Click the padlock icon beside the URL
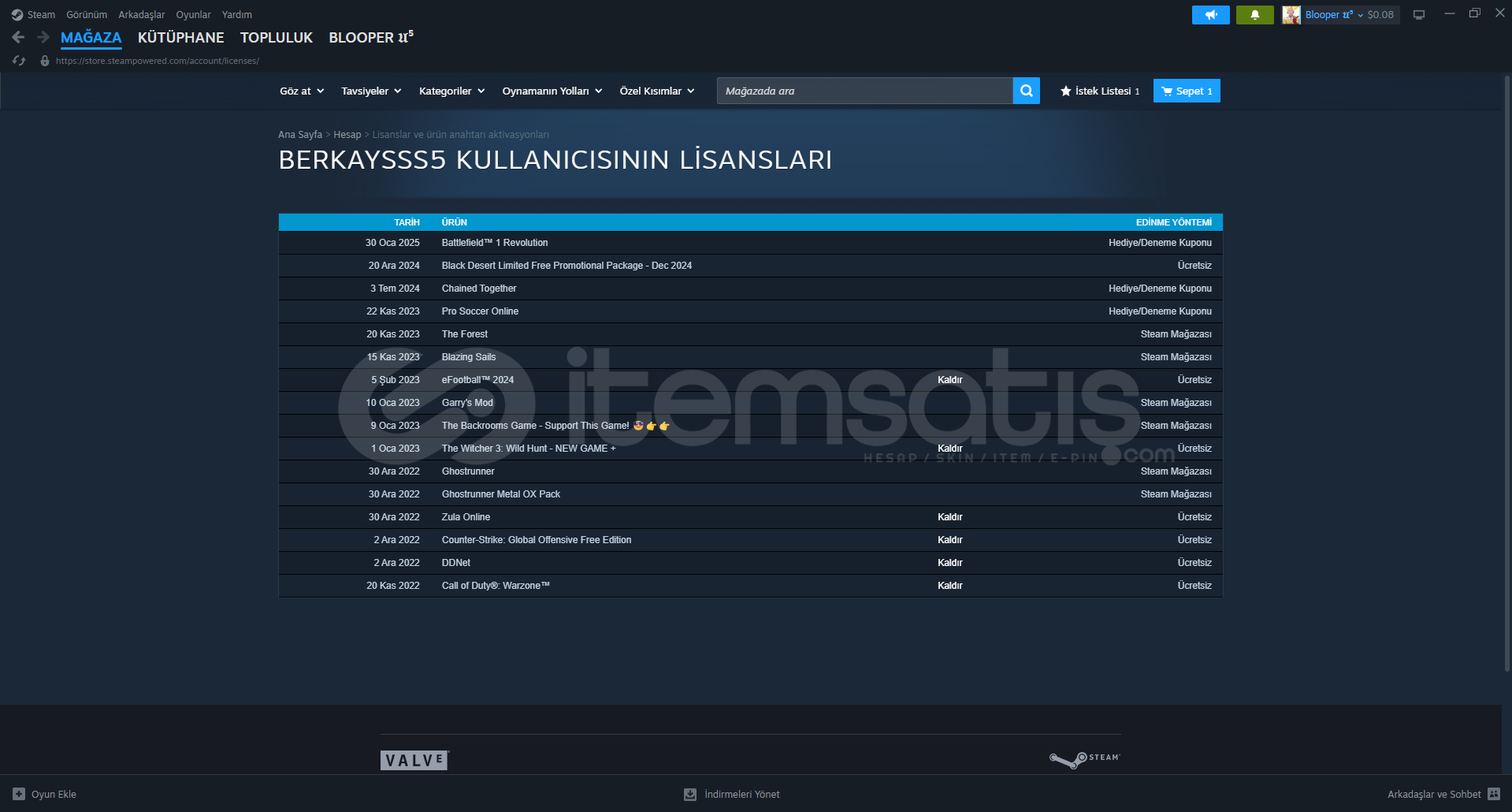The image size is (1512, 812). (45, 61)
